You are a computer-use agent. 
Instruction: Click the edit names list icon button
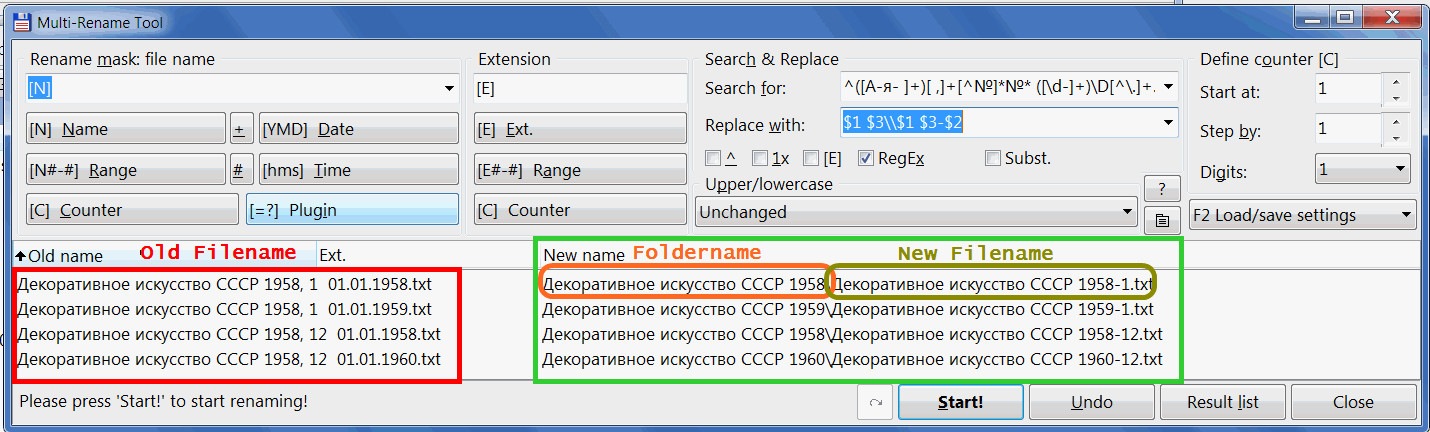1161,221
